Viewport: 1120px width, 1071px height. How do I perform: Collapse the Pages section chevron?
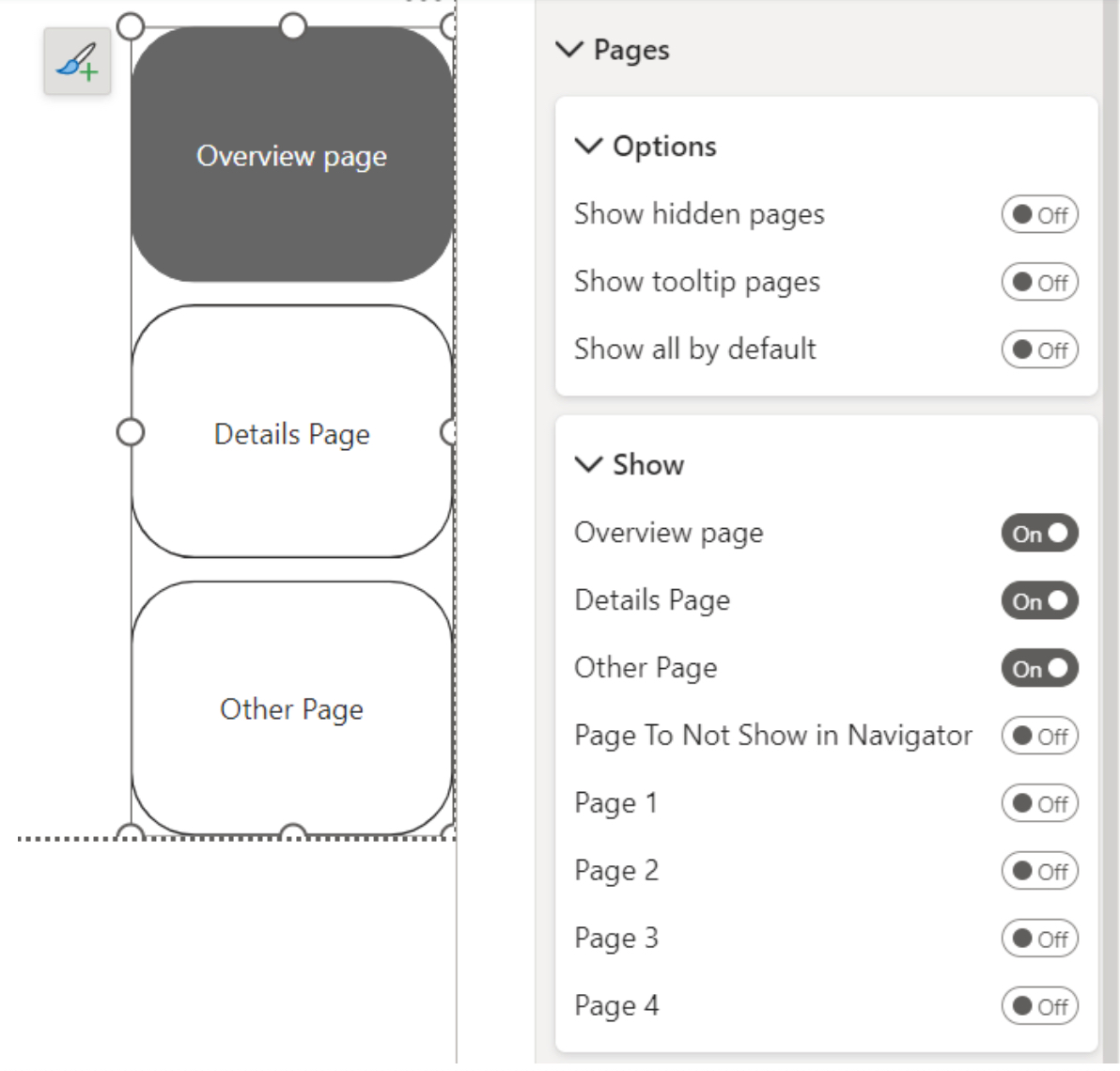tap(569, 50)
